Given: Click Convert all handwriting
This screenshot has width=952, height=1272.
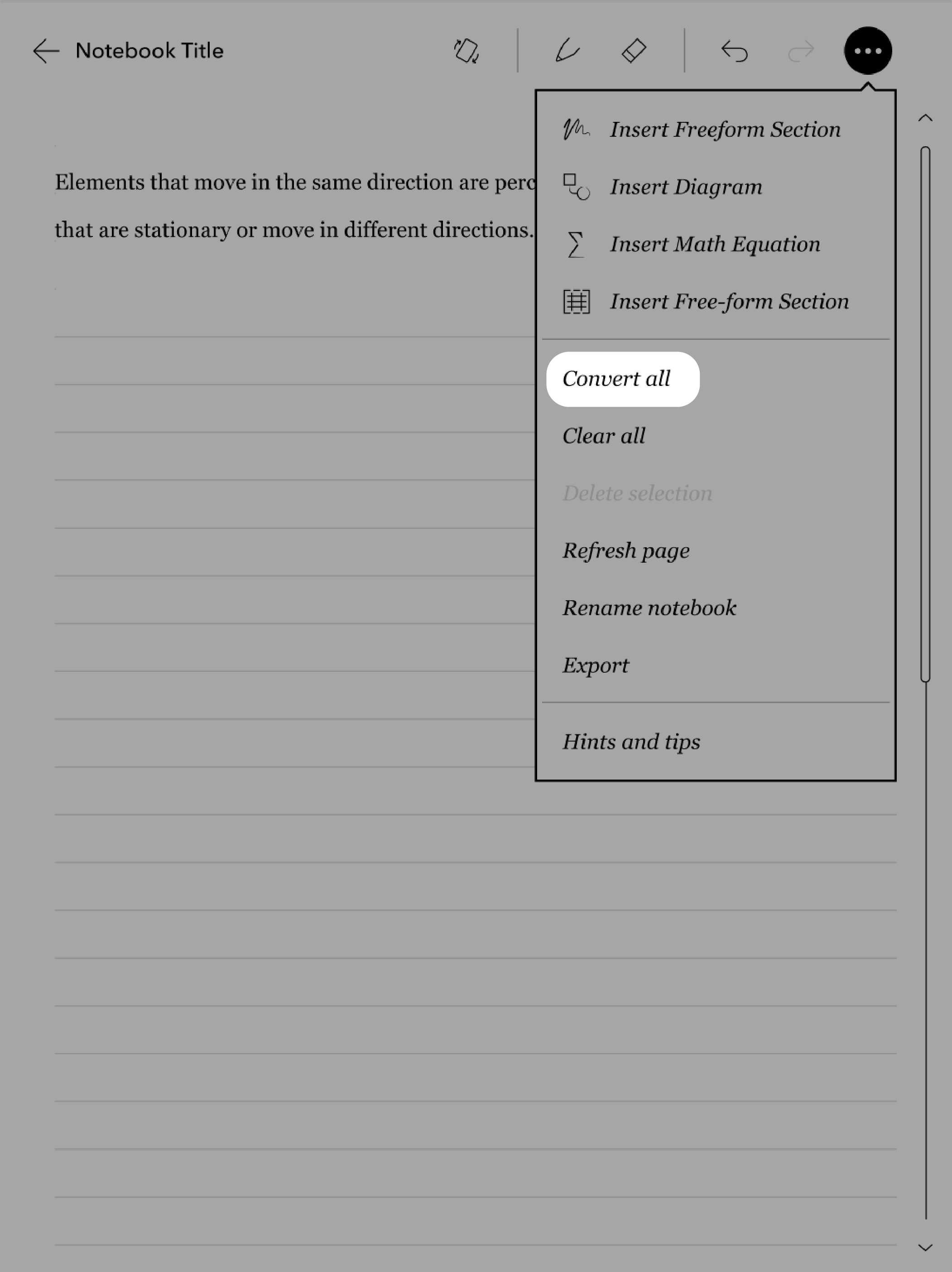Looking at the screenshot, I should click(x=616, y=378).
